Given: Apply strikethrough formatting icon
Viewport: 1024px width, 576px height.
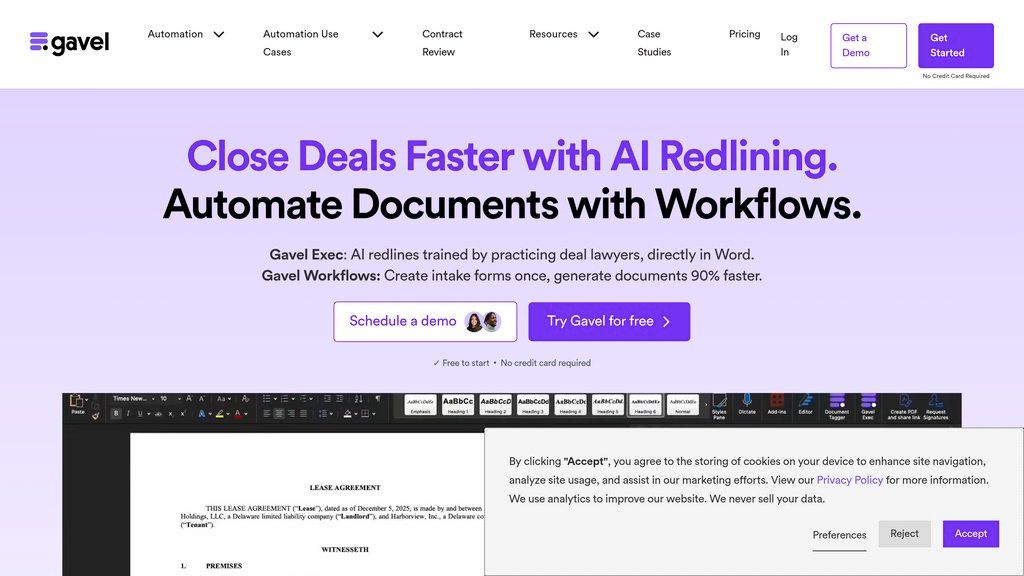Looking at the screenshot, I should (158, 413).
